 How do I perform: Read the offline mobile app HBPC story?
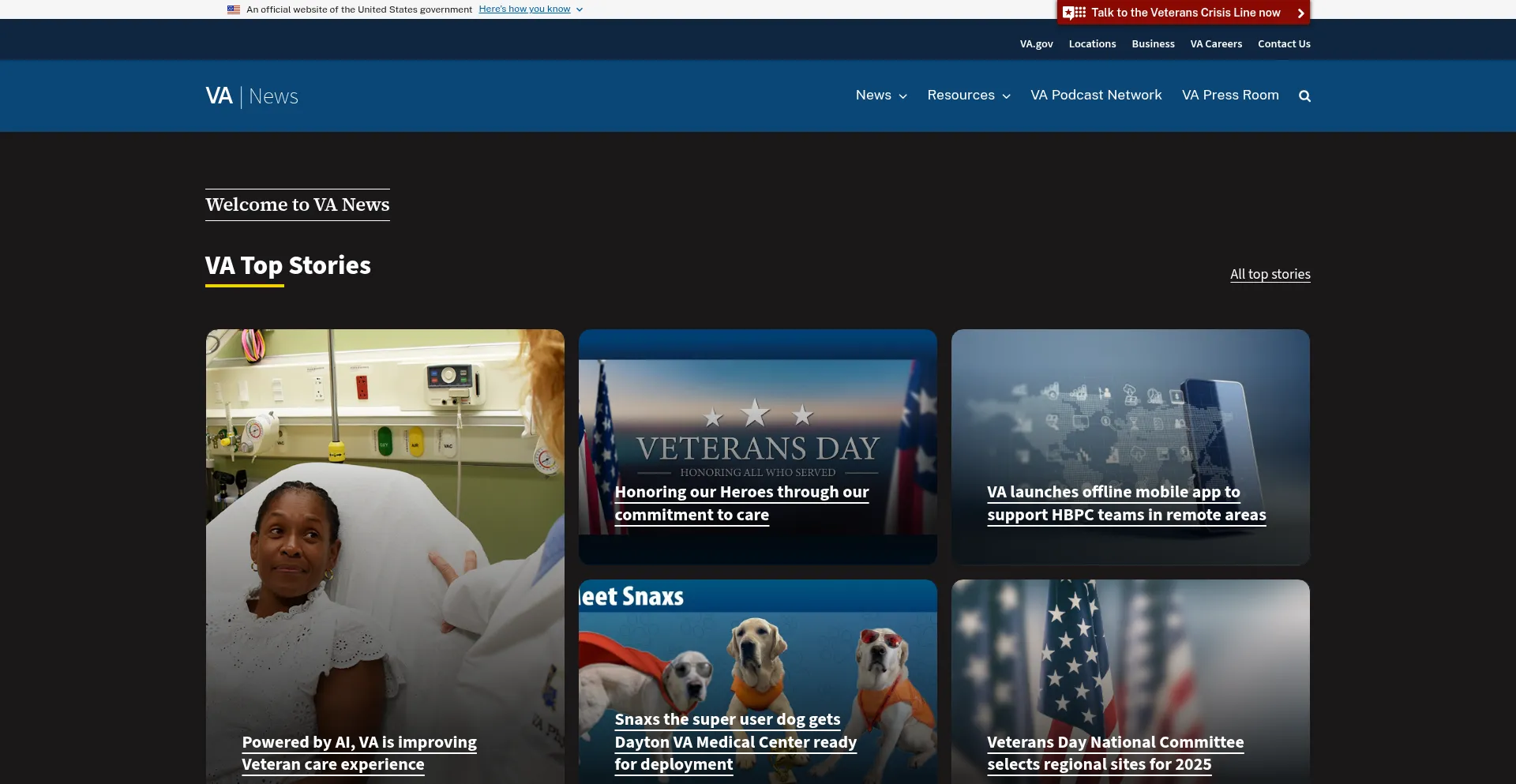coord(1126,503)
